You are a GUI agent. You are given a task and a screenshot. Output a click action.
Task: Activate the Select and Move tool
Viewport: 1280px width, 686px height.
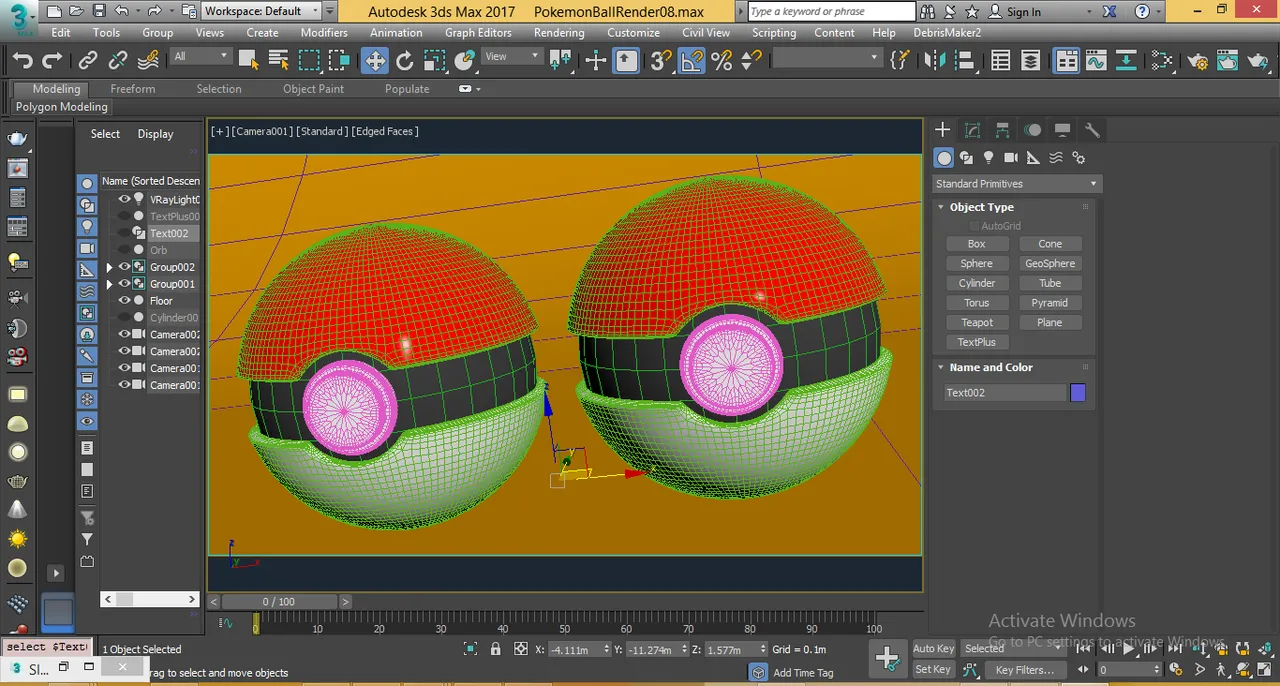374,61
